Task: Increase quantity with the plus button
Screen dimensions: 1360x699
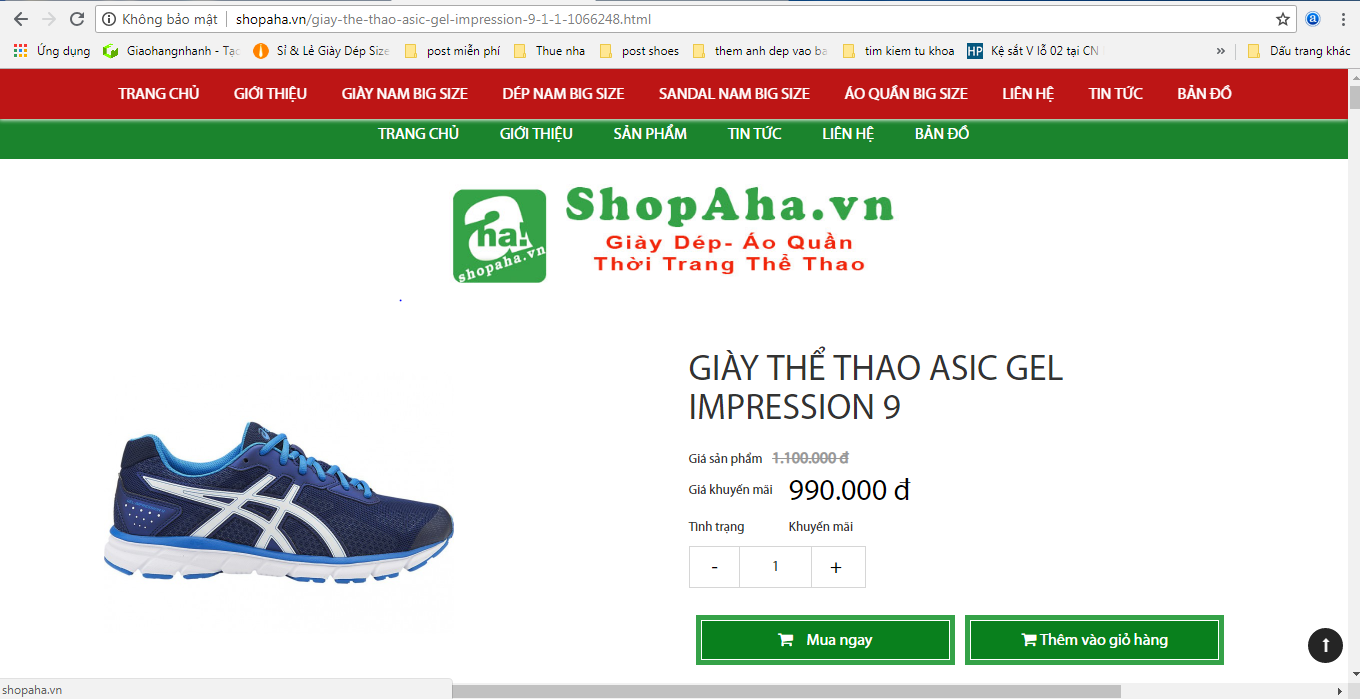Action: (837, 567)
